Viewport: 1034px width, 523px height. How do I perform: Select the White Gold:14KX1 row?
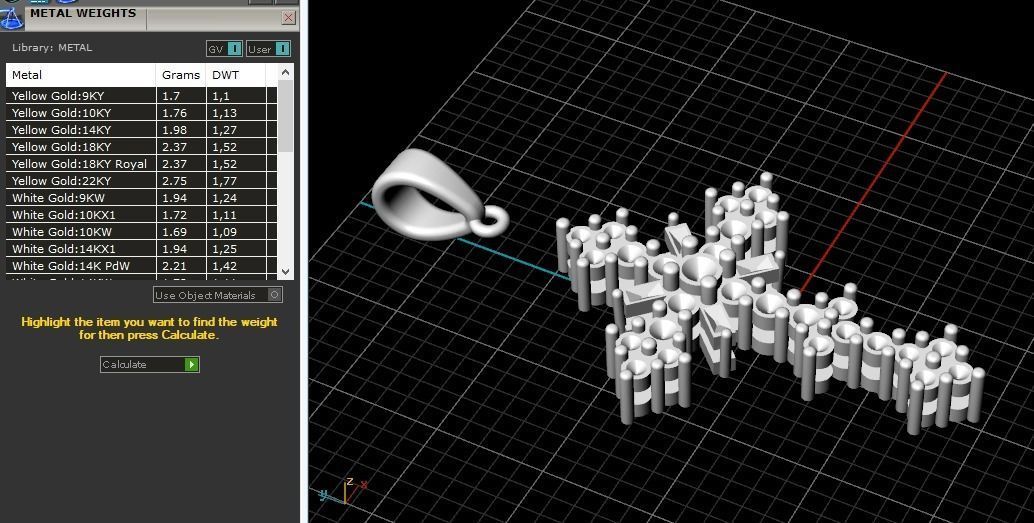point(142,249)
